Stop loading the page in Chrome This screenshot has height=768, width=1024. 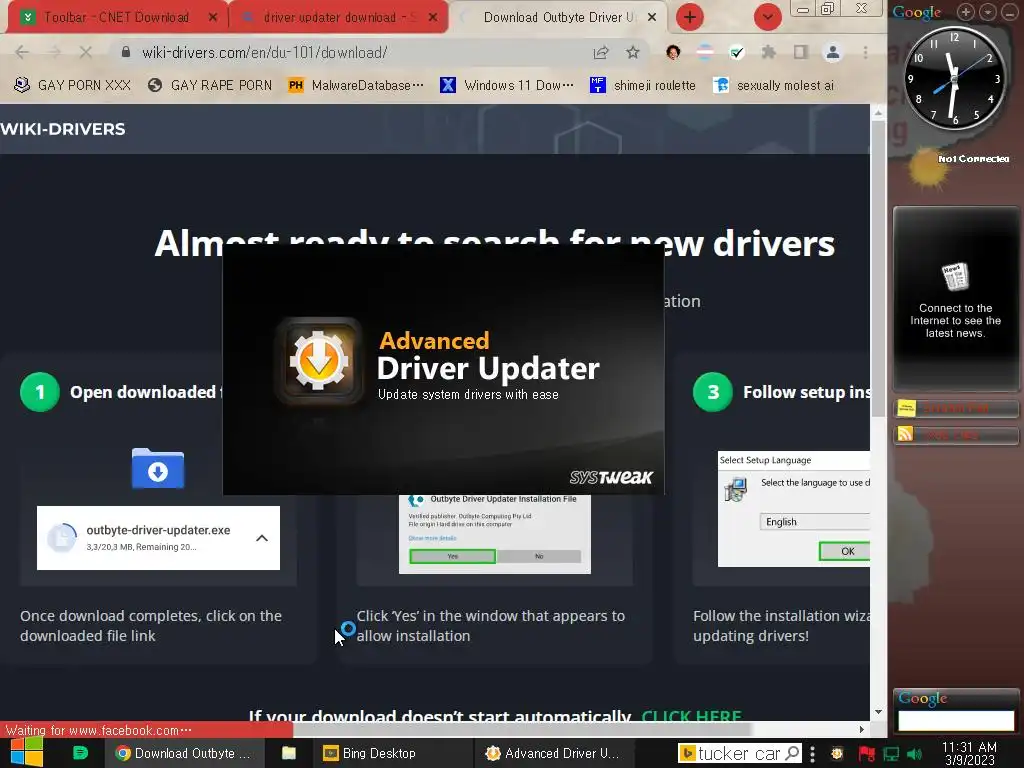[x=86, y=52]
